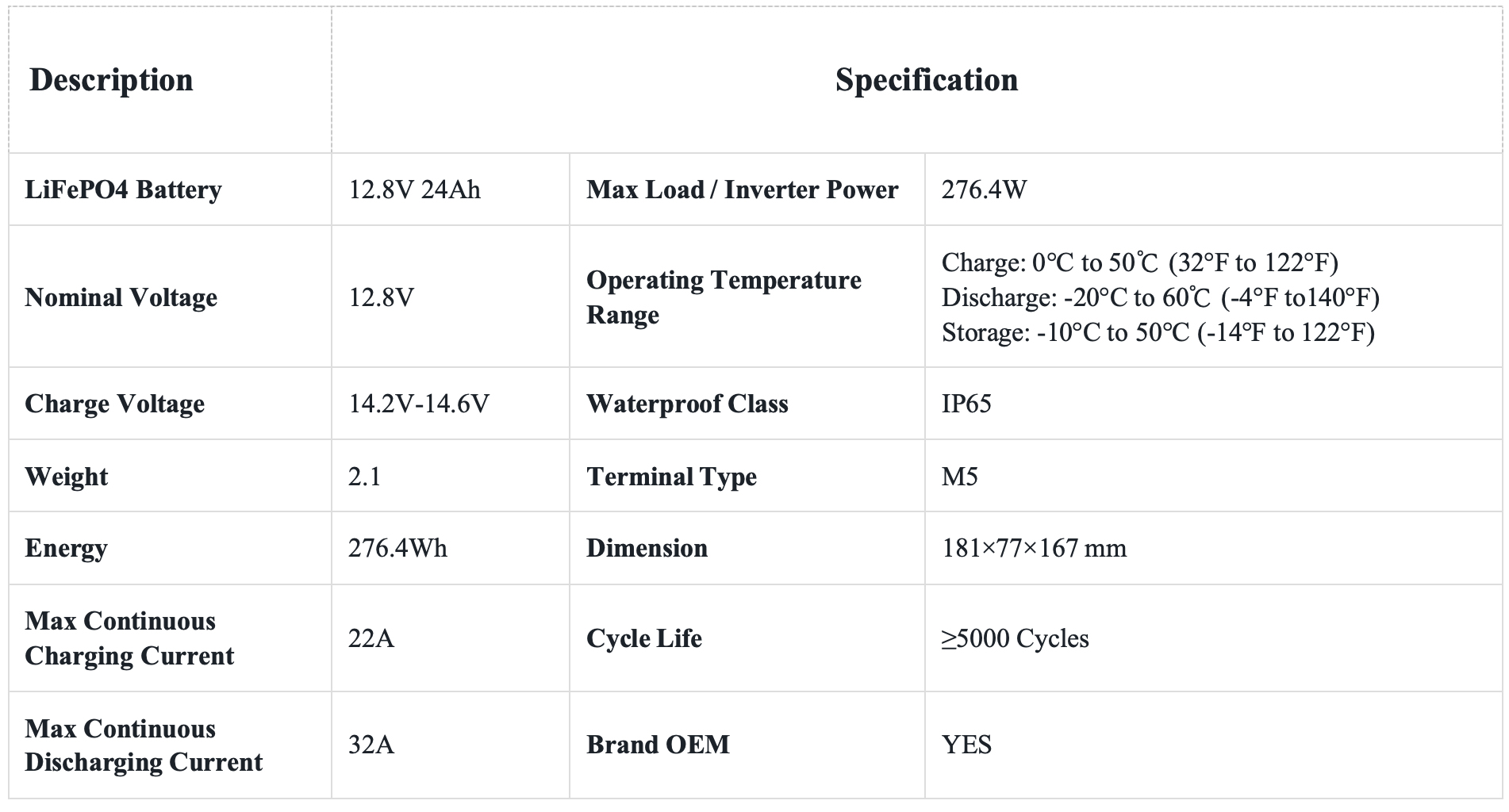Click the Specification header cell
This screenshot has width=1509, height=812.
pos(917,80)
